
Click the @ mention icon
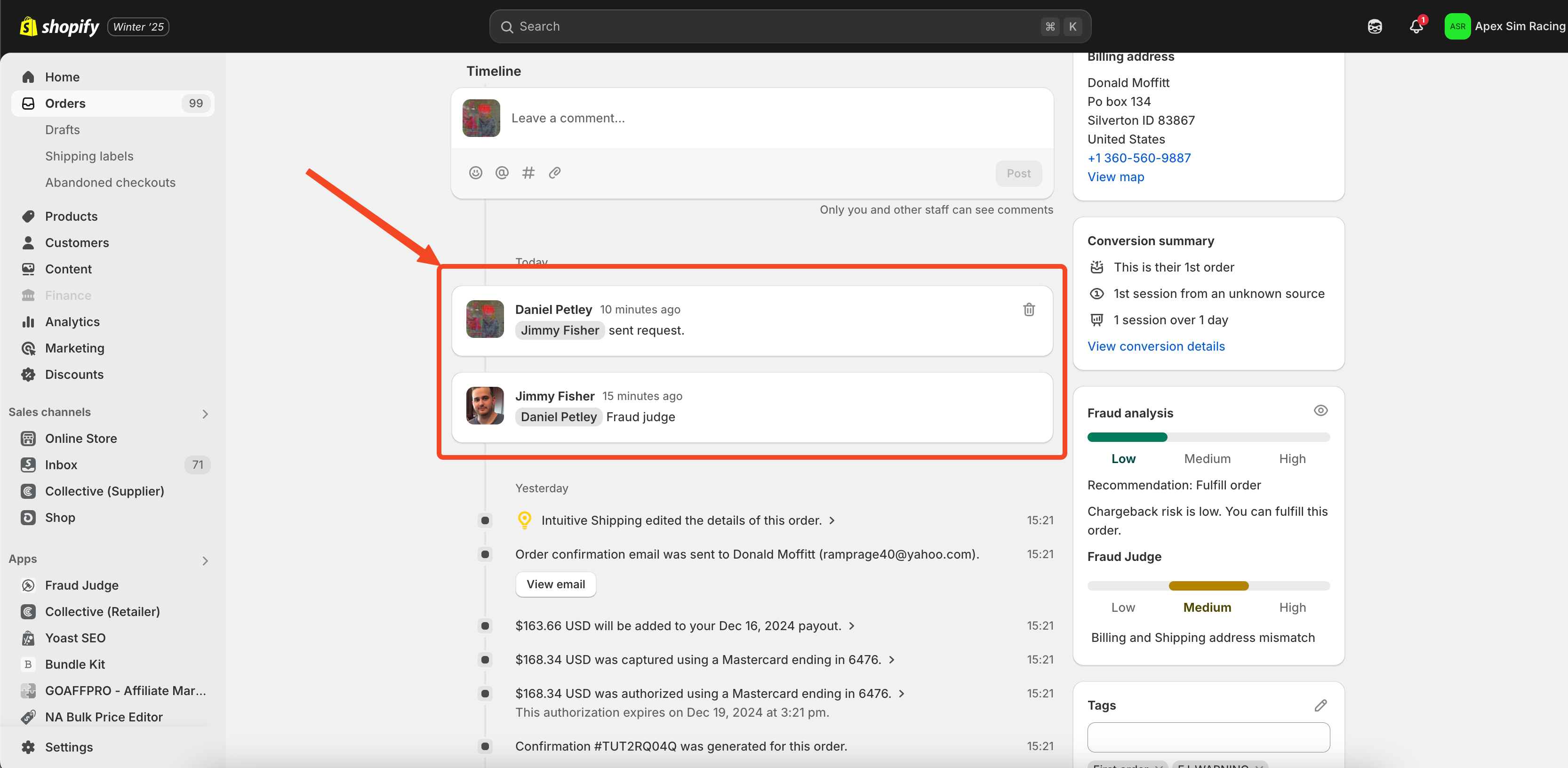[502, 173]
